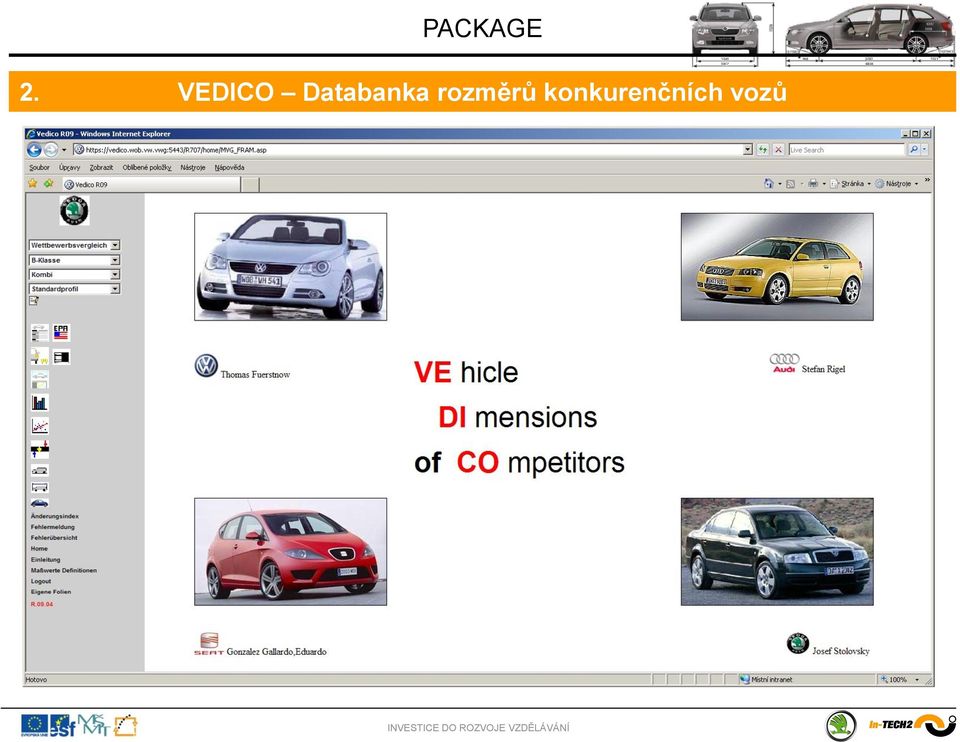Open the Zobrazit menu

101,167
